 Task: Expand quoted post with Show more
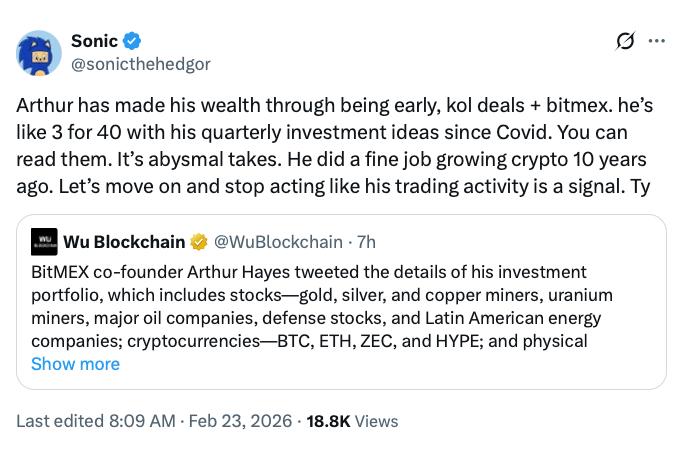(75, 364)
